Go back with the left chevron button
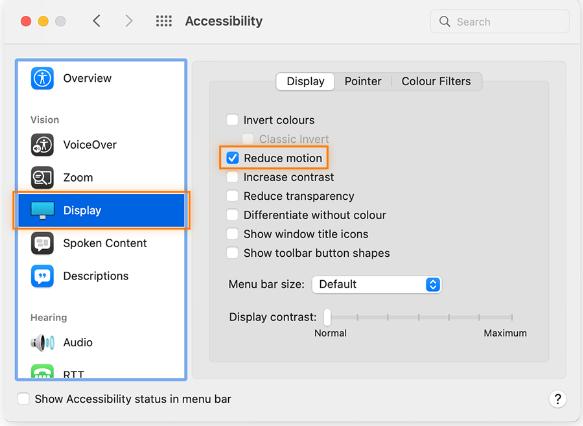583x426 pixels. pos(97,21)
